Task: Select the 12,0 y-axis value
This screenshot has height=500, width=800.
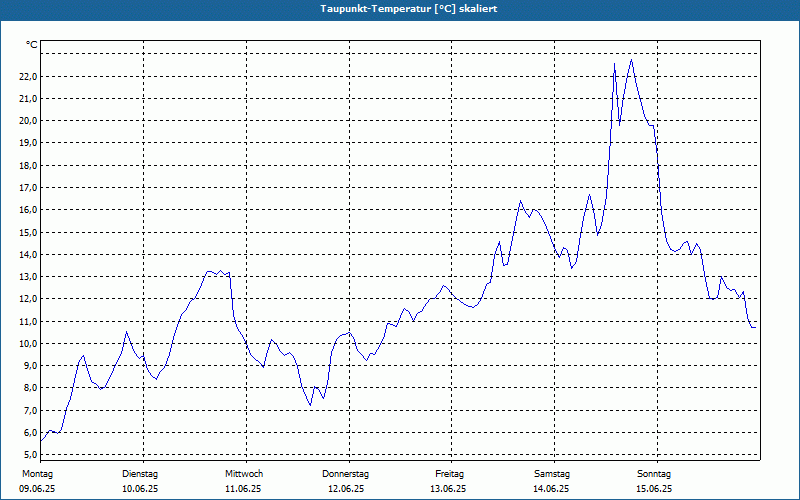Action: (x=29, y=298)
